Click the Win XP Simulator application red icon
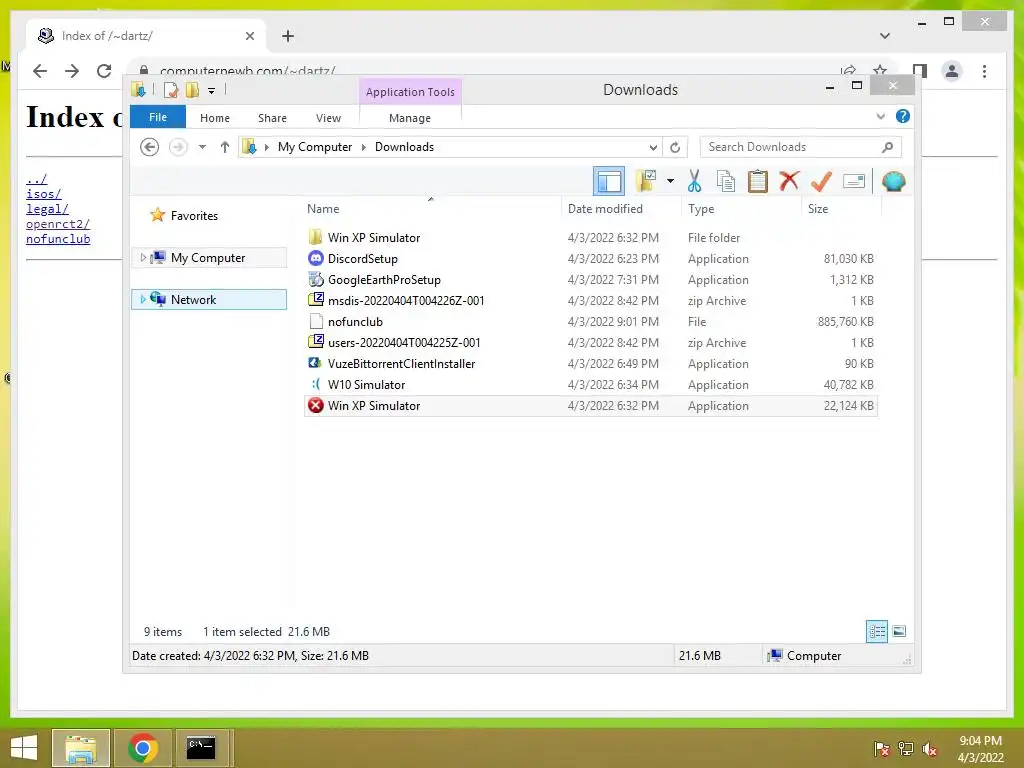1024x768 pixels. click(316, 406)
